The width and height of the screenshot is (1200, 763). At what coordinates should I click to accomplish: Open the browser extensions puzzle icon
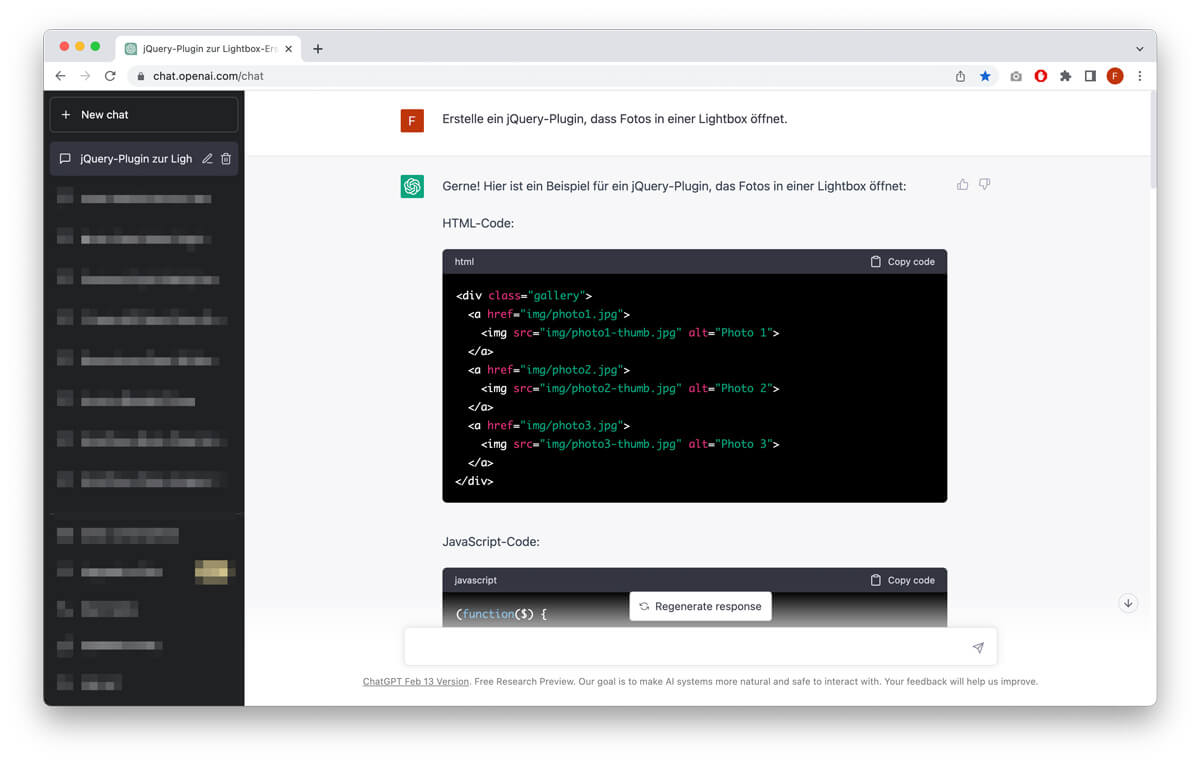(x=1065, y=76)
